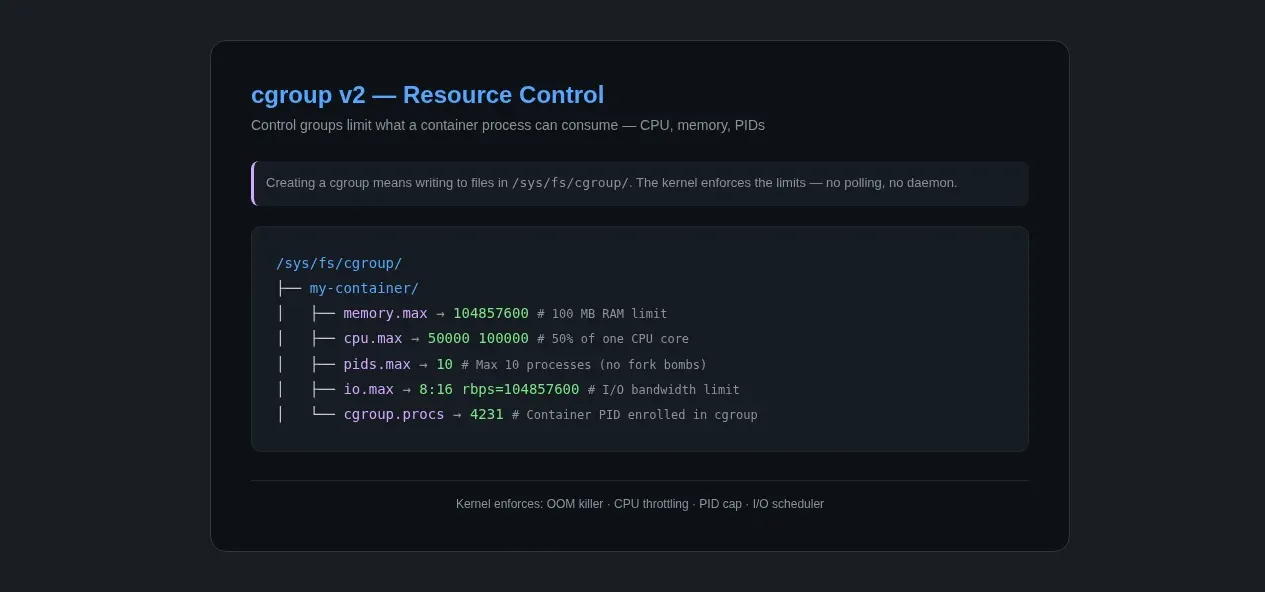Select the subtitle starting 'Control groups limit'
This screenshot has width=1265, height=592.
[x=508, y=125]
